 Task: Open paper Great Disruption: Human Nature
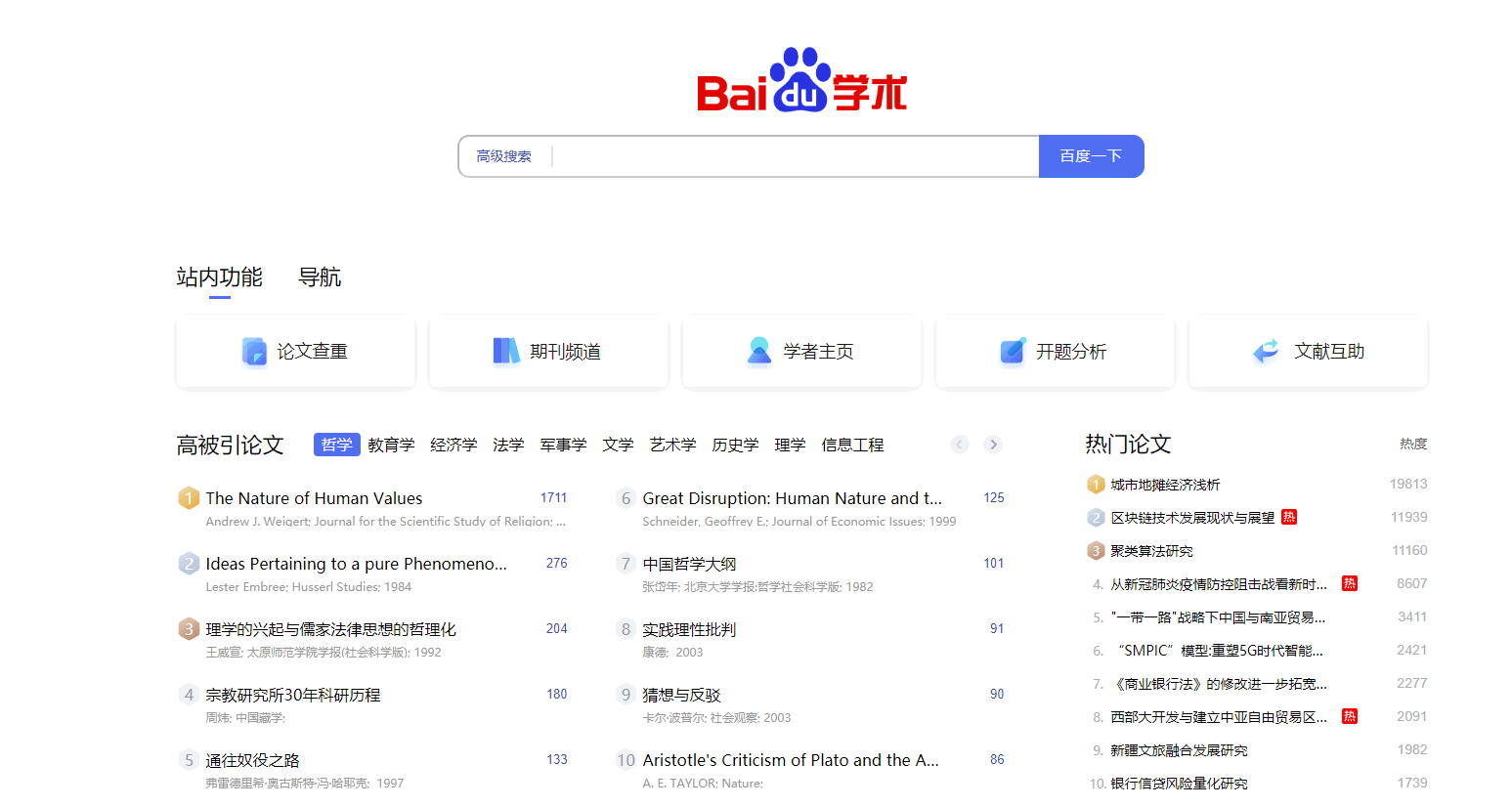792,498
